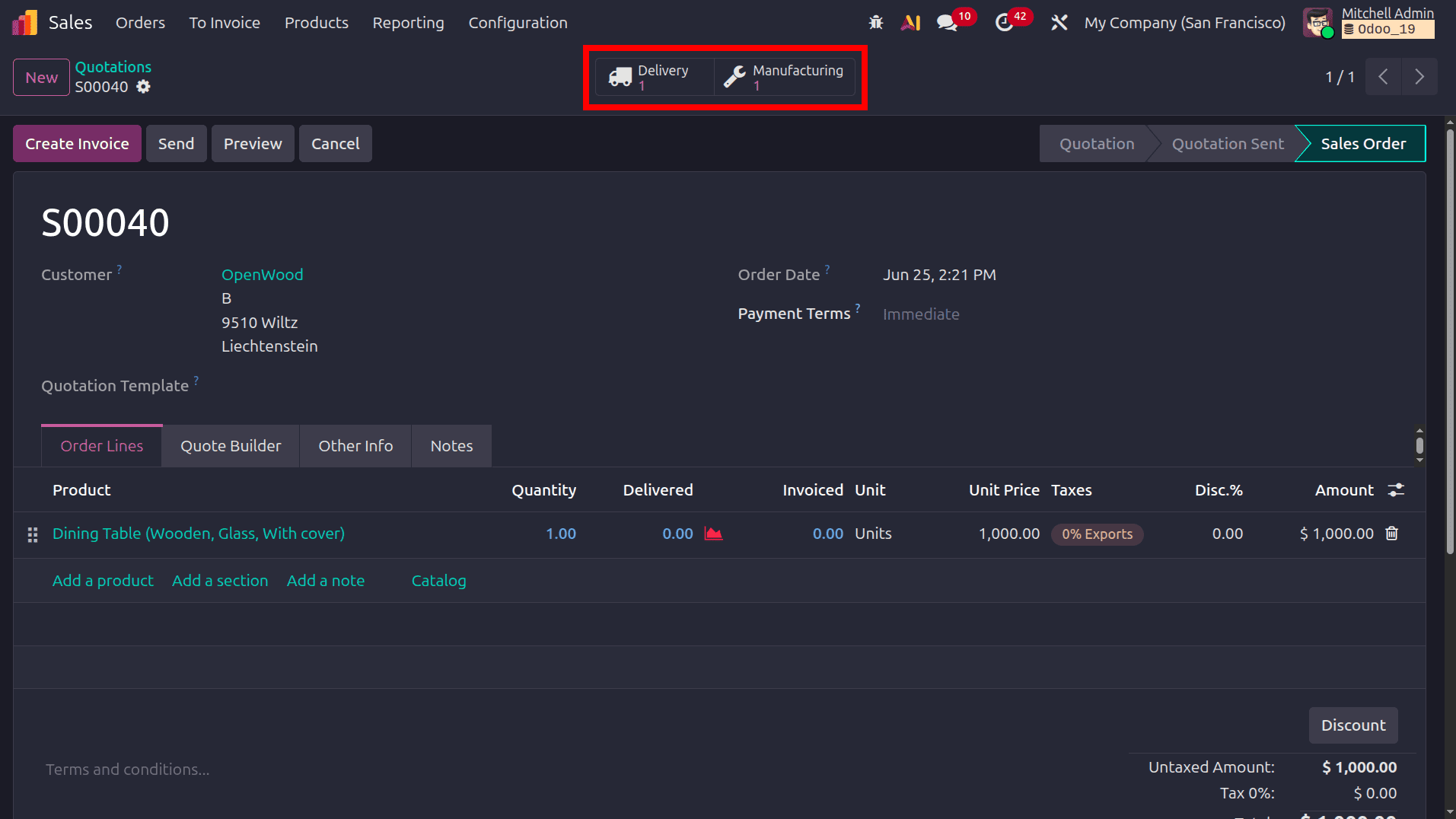Click the Invoiced 0.00 value
The height and width of the screenshot is (819, 1456).
(x=827, y=534)
